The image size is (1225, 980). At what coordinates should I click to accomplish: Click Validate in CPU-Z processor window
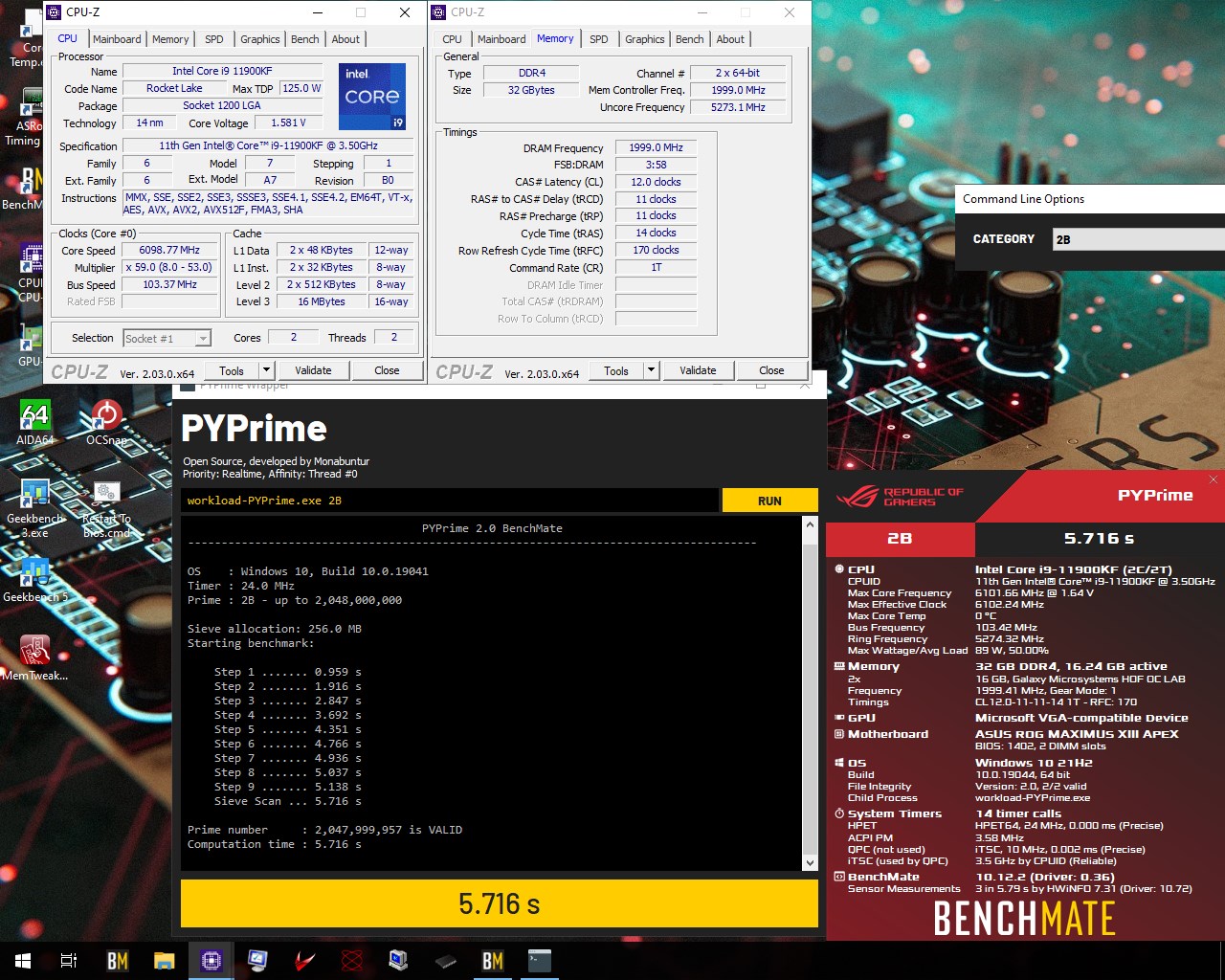pos(313,370)
